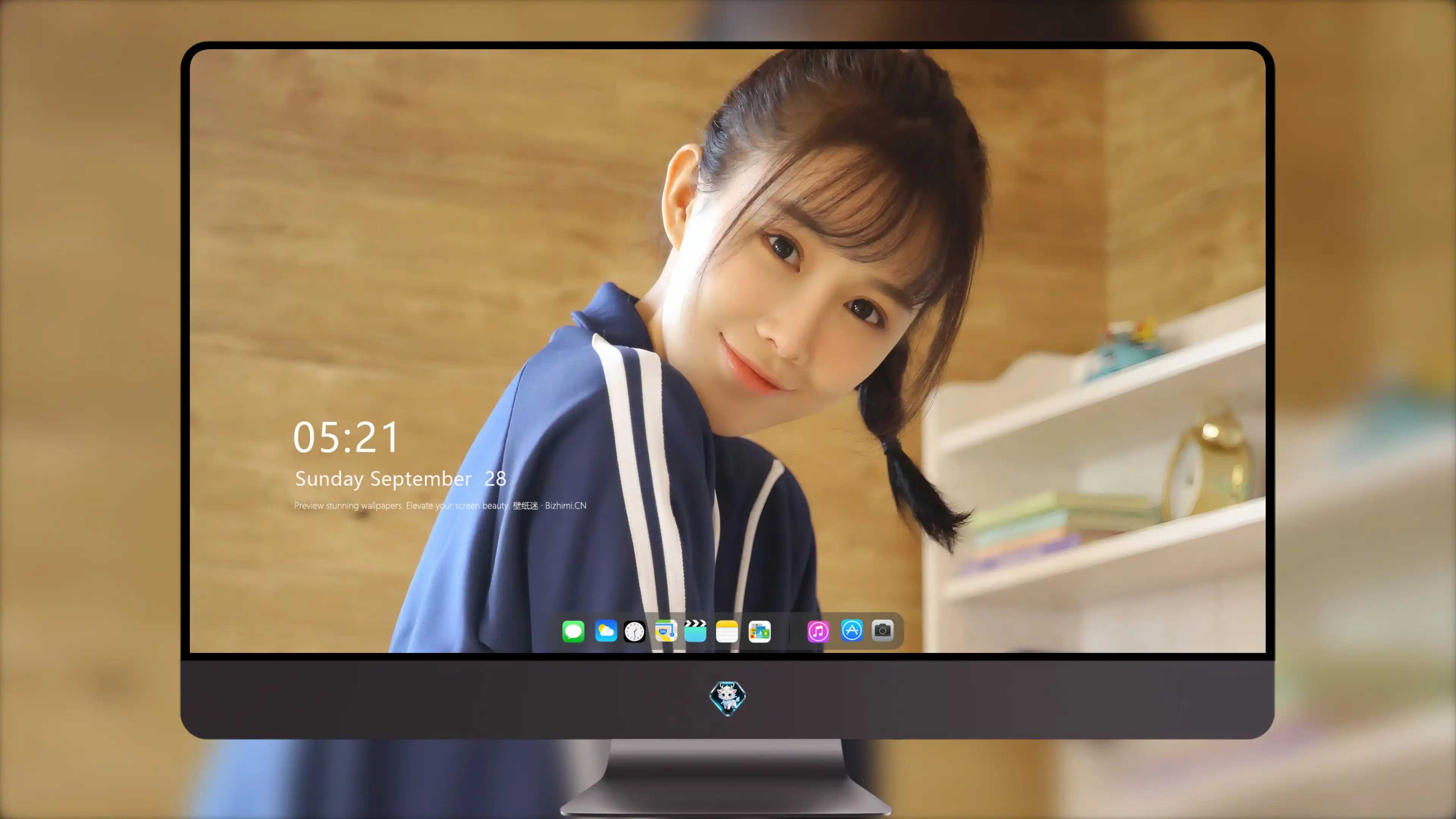Click the 'Bizhimi.CN' text

tap(566, 505)
